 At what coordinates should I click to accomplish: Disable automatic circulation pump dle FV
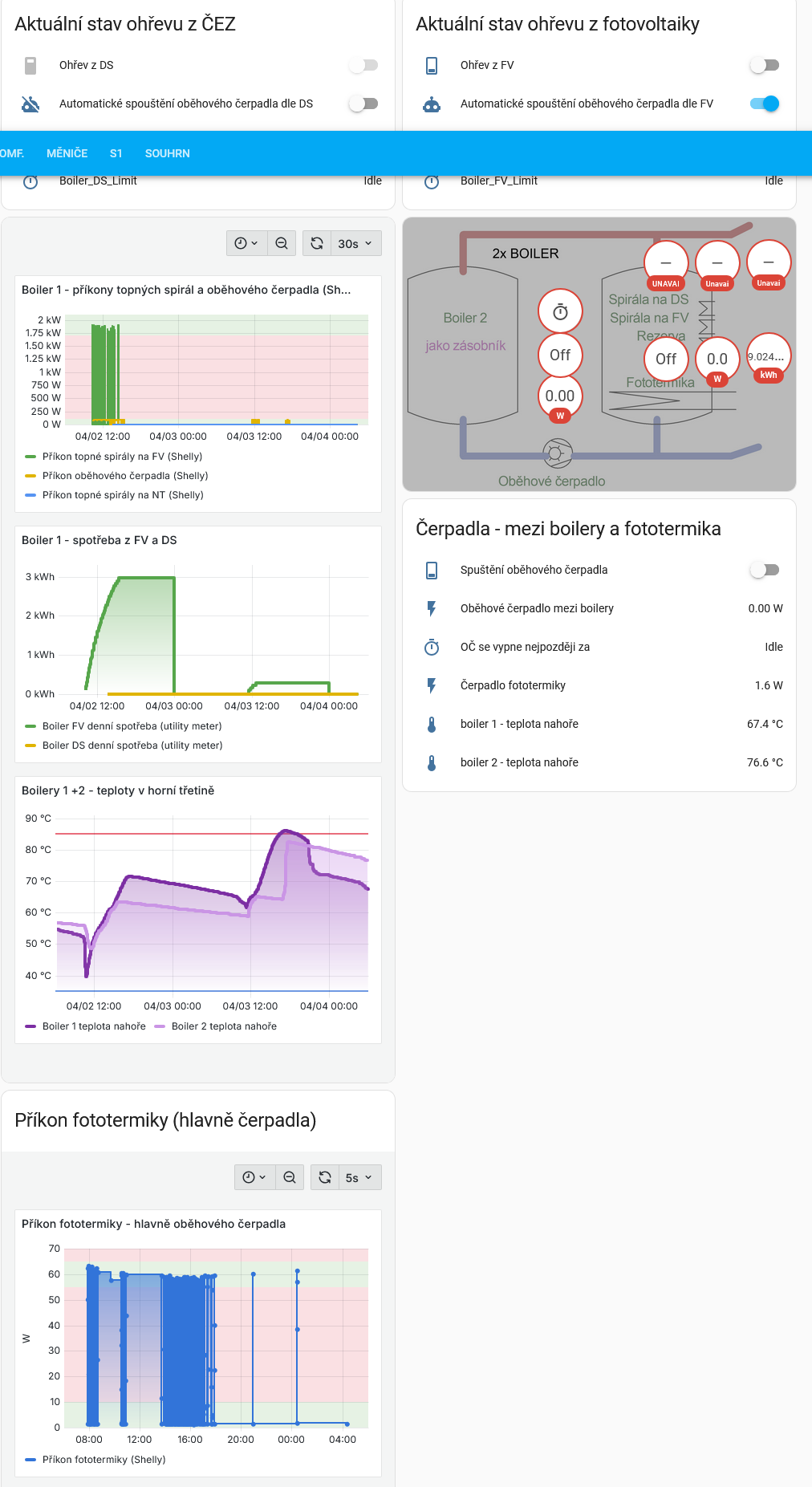click(x=765, y=104)
